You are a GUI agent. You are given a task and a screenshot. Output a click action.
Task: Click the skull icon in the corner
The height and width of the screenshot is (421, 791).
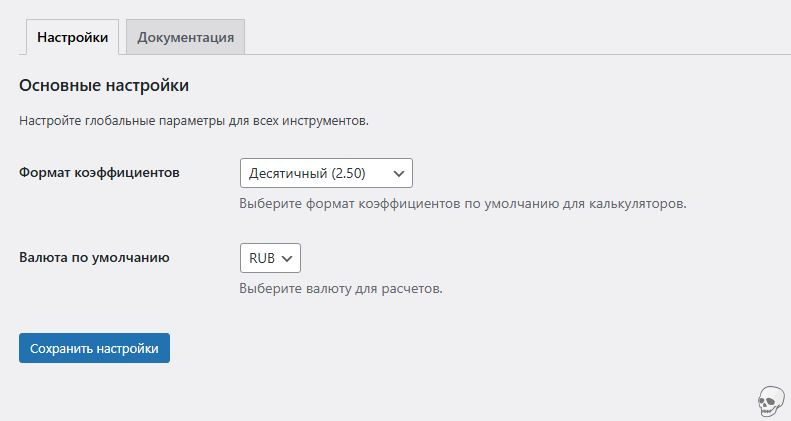click(767, 401)
